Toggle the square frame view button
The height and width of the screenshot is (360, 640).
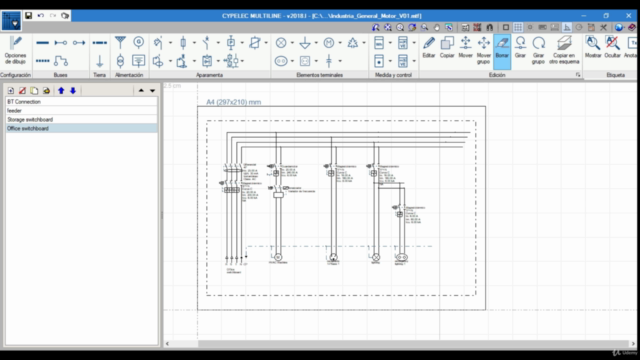pyautogui.click(x=506, y=27)
